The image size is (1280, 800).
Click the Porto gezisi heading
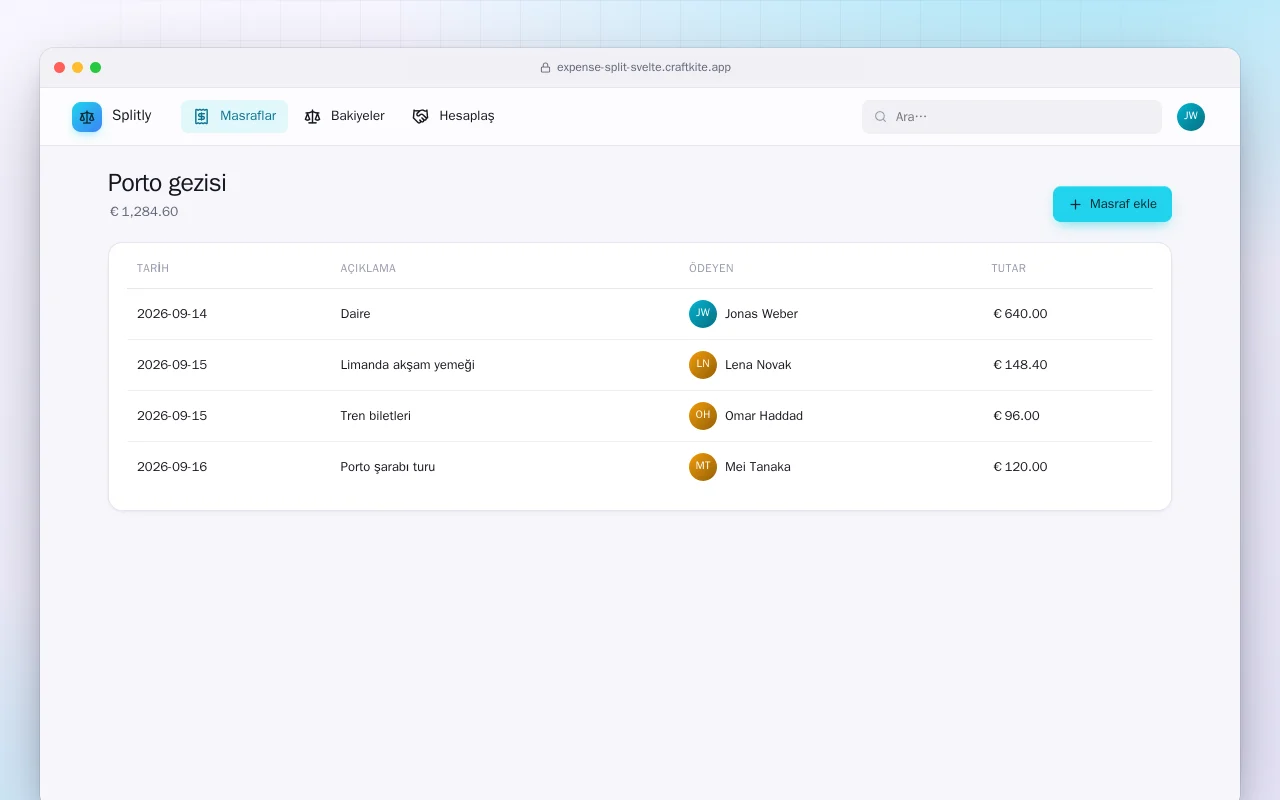click(x=167, y=183)
